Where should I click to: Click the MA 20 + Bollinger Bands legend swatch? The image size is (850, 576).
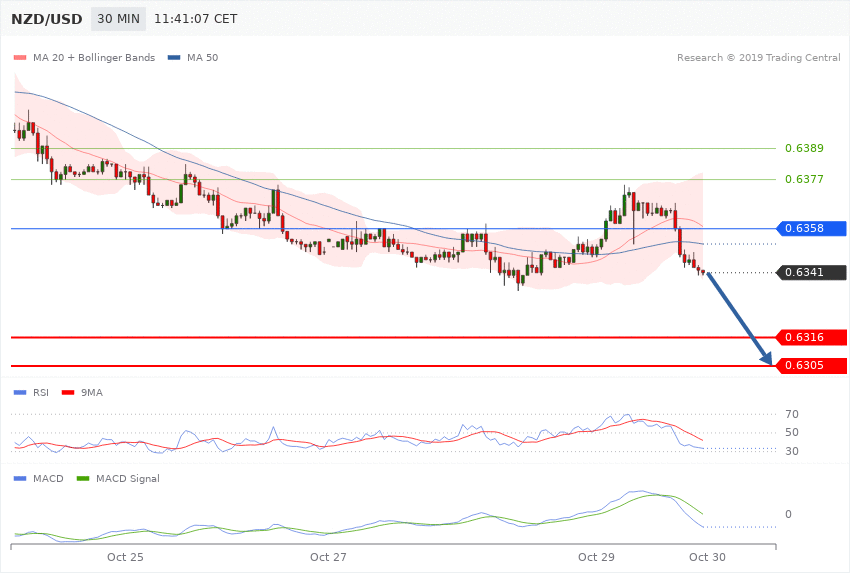click(x=20, y=57)
